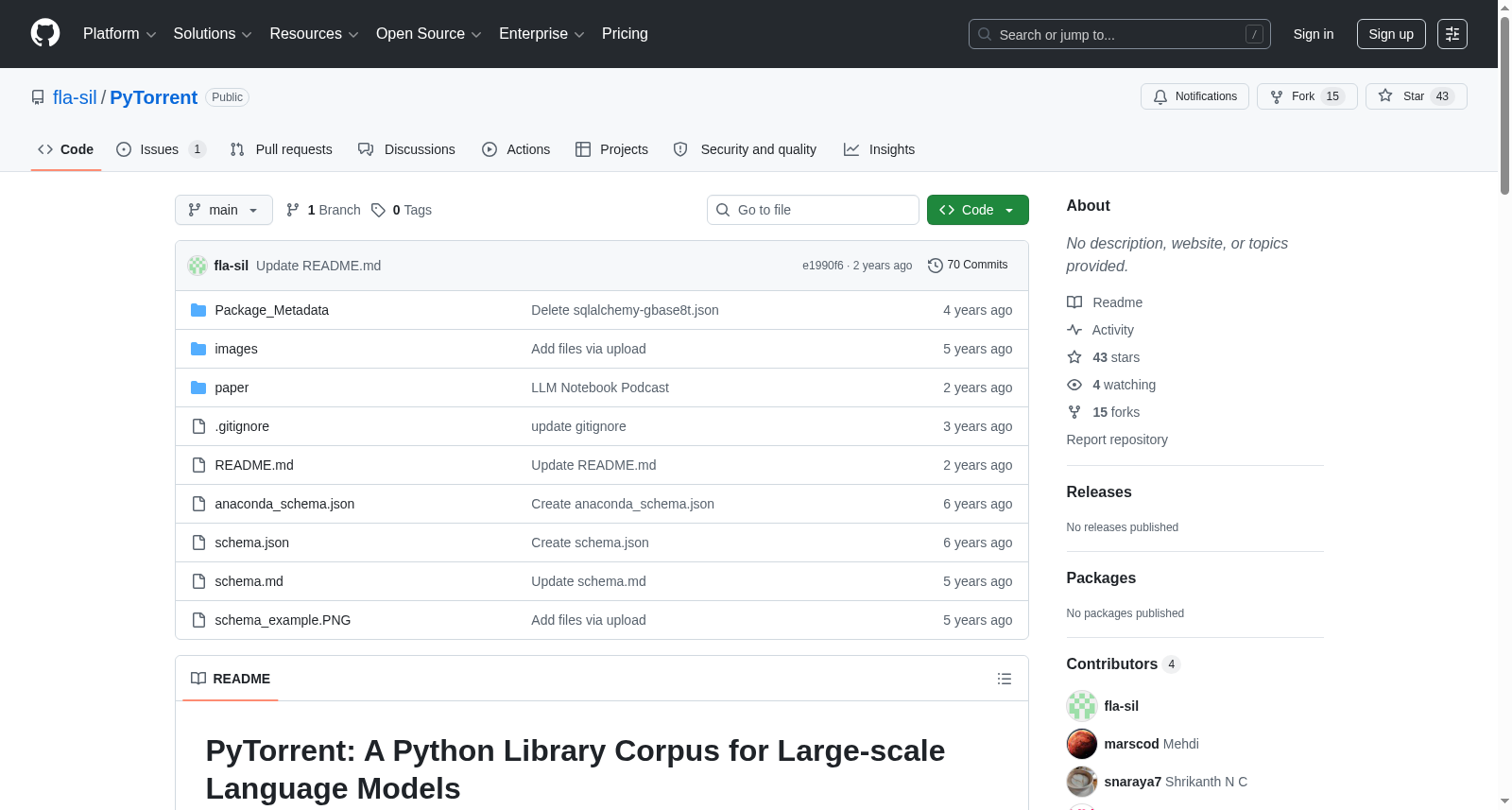Switch to the Insights tab
The height and width of the screenshot is (810, 1512).
point(879,149)
